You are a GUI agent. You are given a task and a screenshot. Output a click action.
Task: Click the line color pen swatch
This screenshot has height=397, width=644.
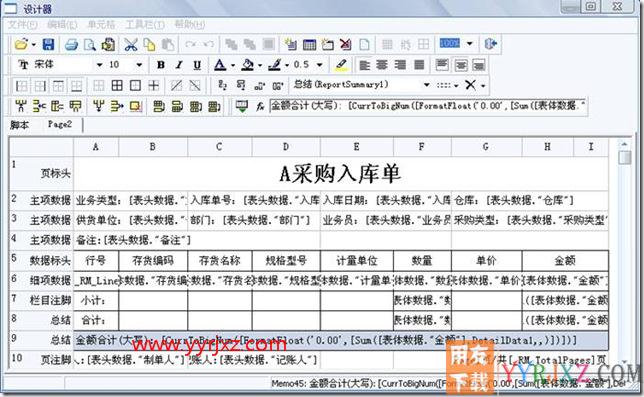(x=274, y=65)
